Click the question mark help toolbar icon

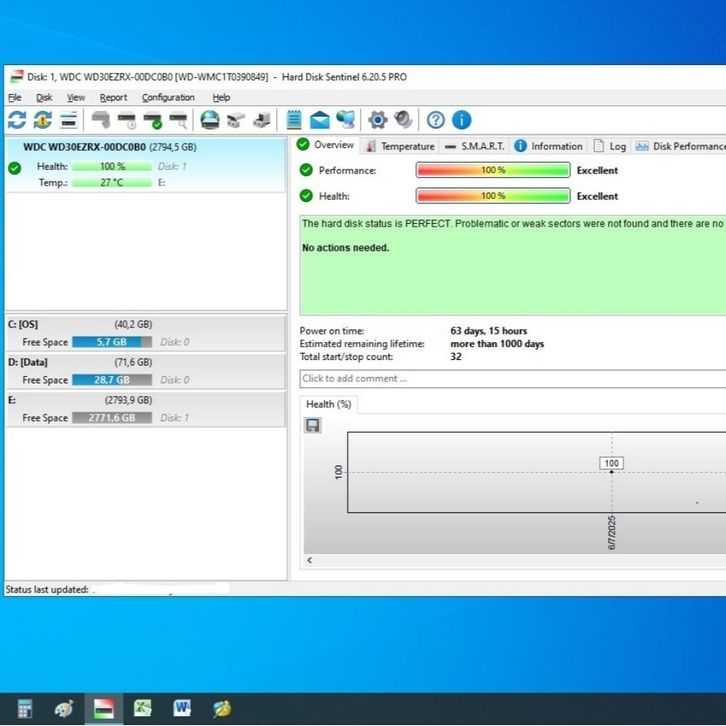tap(435, 121)
